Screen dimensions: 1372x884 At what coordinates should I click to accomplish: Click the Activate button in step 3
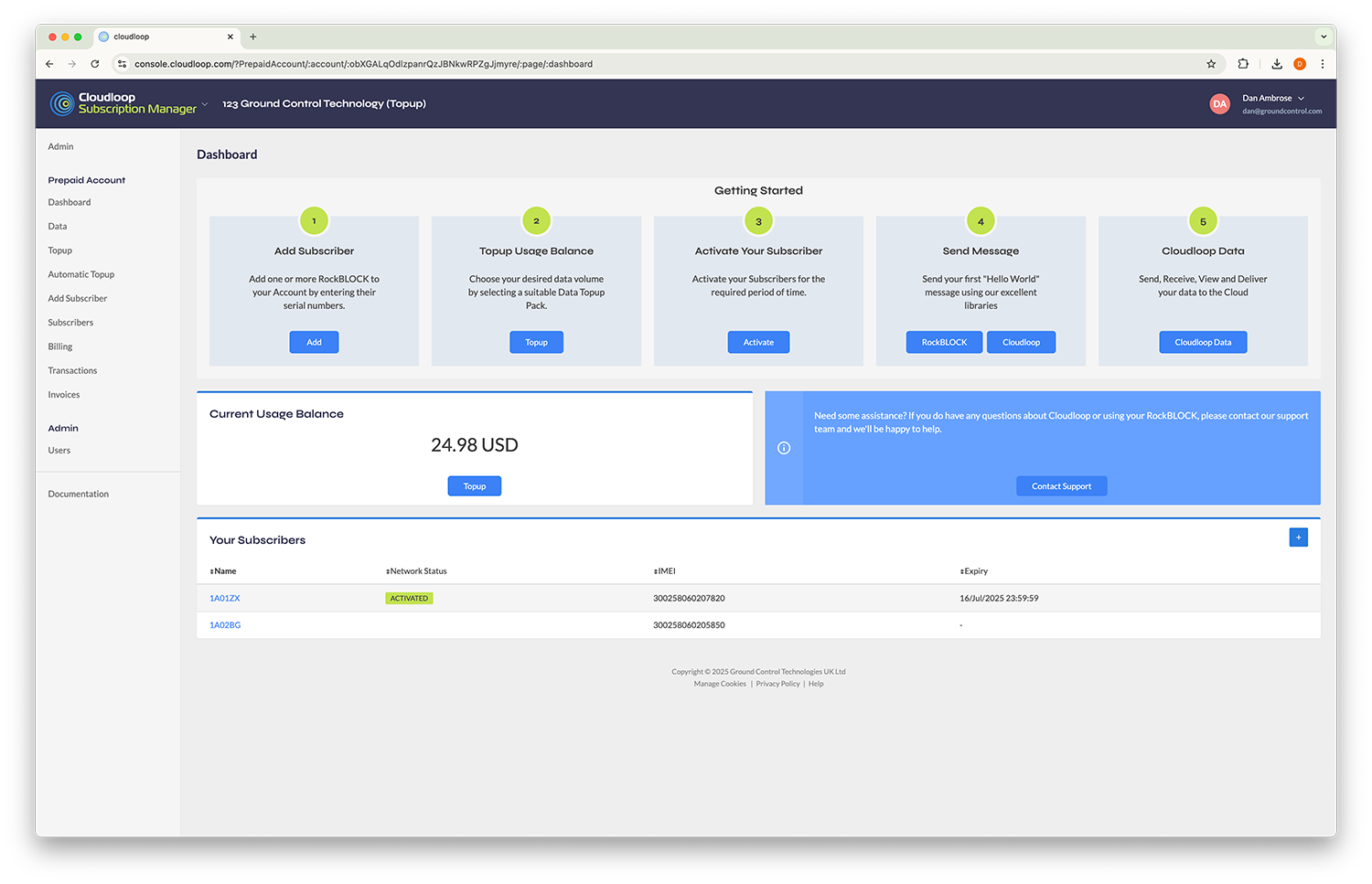[x=758, y=342]
